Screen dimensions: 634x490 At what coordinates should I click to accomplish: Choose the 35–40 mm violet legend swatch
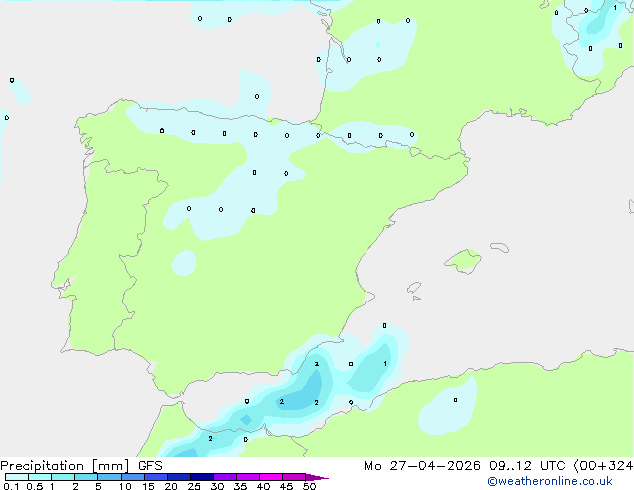coord(248,477)
